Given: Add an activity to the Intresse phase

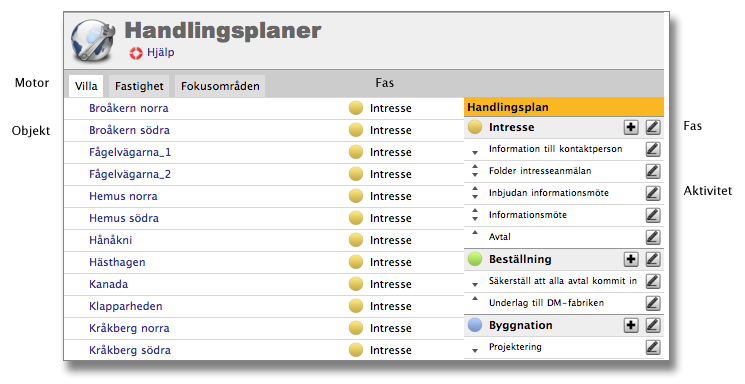Looking at the screenshot, I should click(631, 127).
